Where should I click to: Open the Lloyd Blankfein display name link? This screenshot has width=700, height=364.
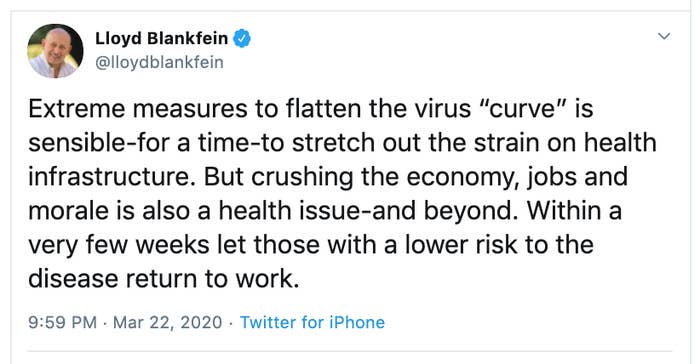click(x=161, y=38)
